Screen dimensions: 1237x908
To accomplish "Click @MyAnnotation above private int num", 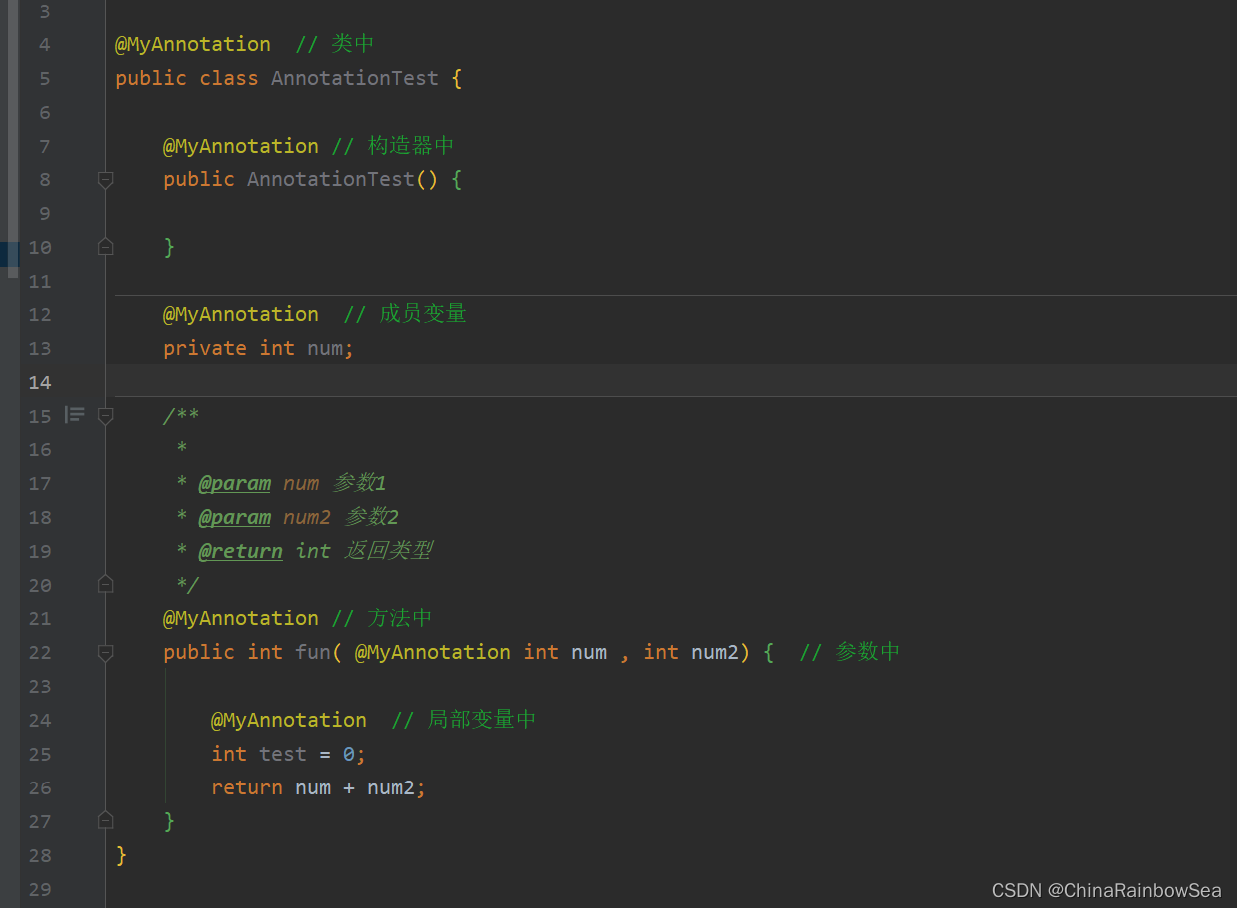I will (241, 314).
